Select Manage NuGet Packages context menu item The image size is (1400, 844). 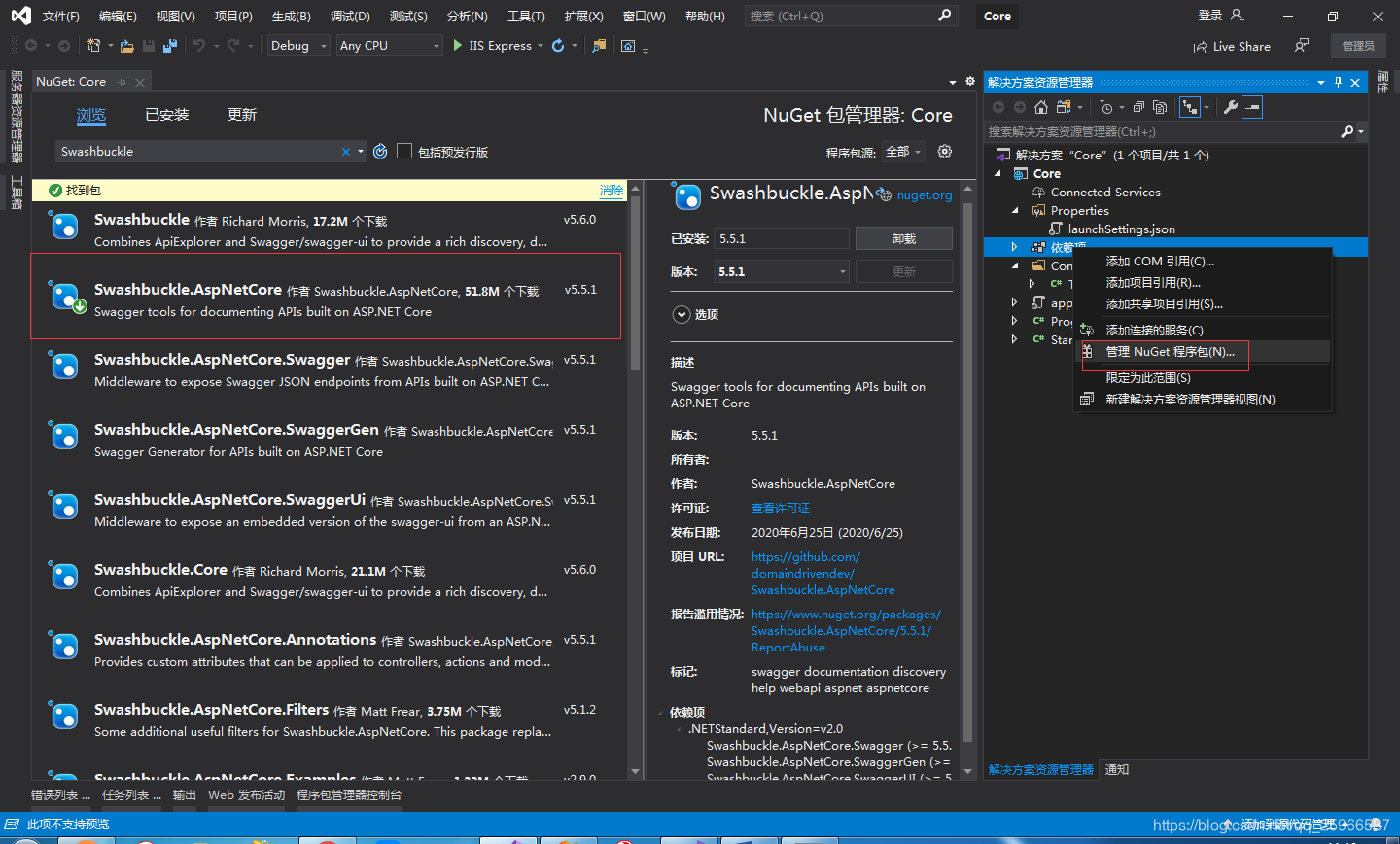coord(1204,352)
